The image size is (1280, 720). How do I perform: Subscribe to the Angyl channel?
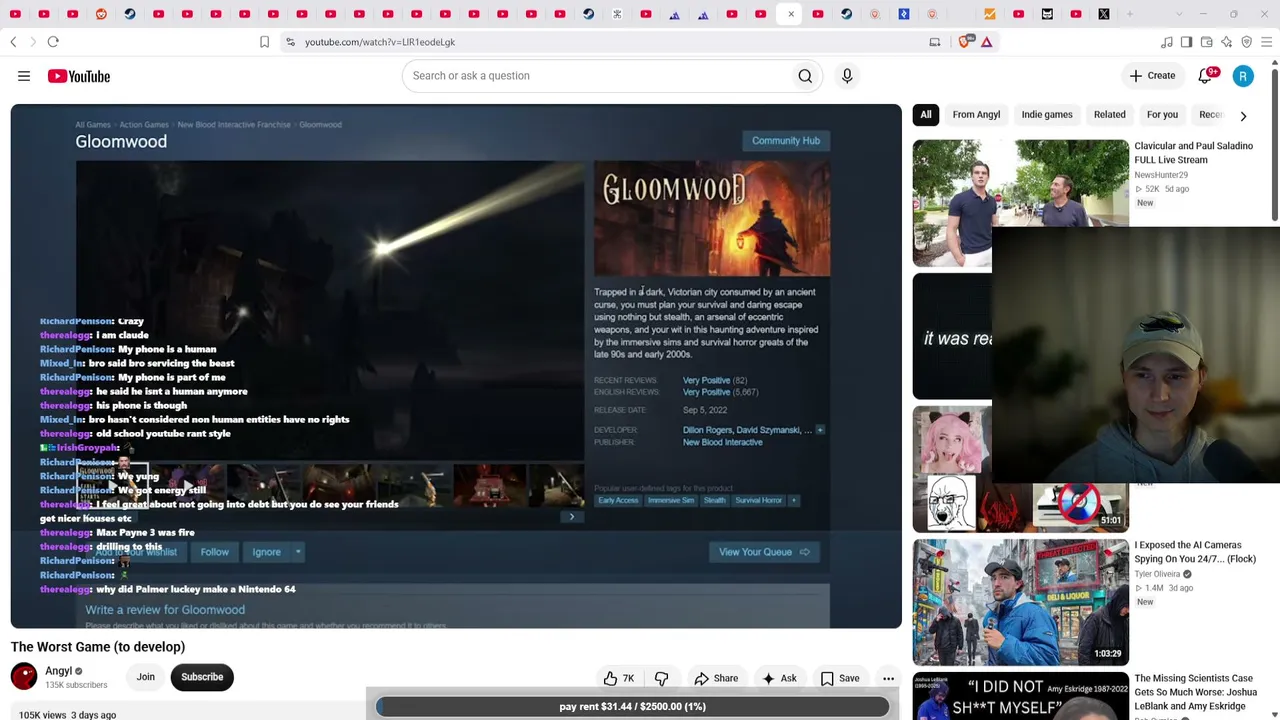tap(202, 677)
